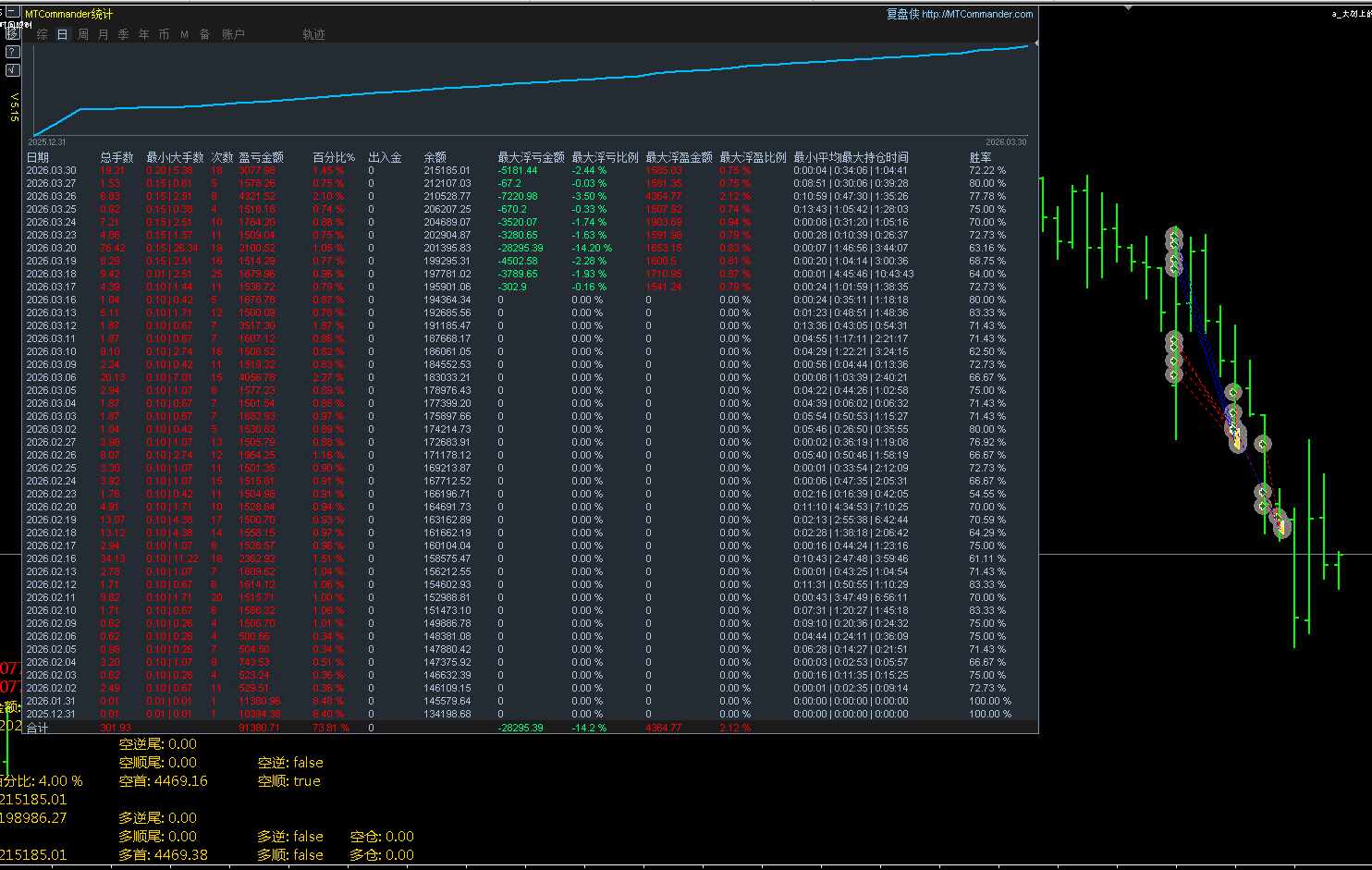This screenshot has height=870, width=1372.
Task: Click the floating loss value -28295.39 for 2026.03.20
Action: tap(521, 248)
